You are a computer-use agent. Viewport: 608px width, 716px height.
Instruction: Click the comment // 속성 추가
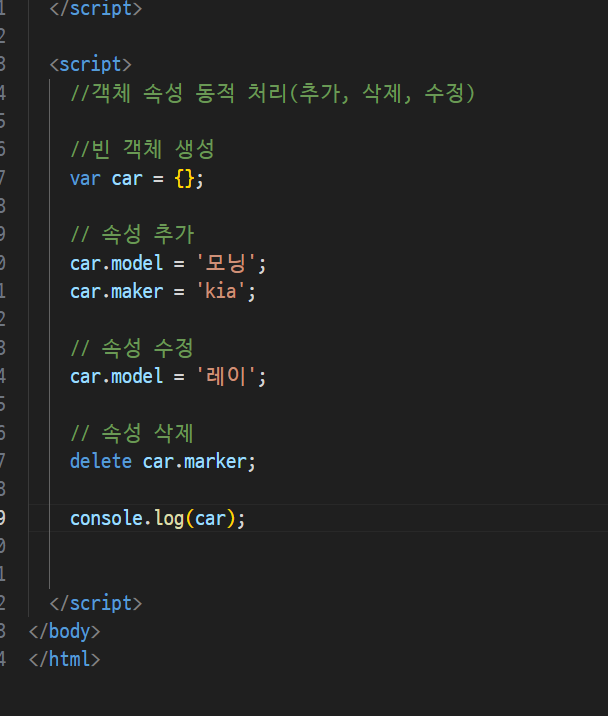pos(132,234)
